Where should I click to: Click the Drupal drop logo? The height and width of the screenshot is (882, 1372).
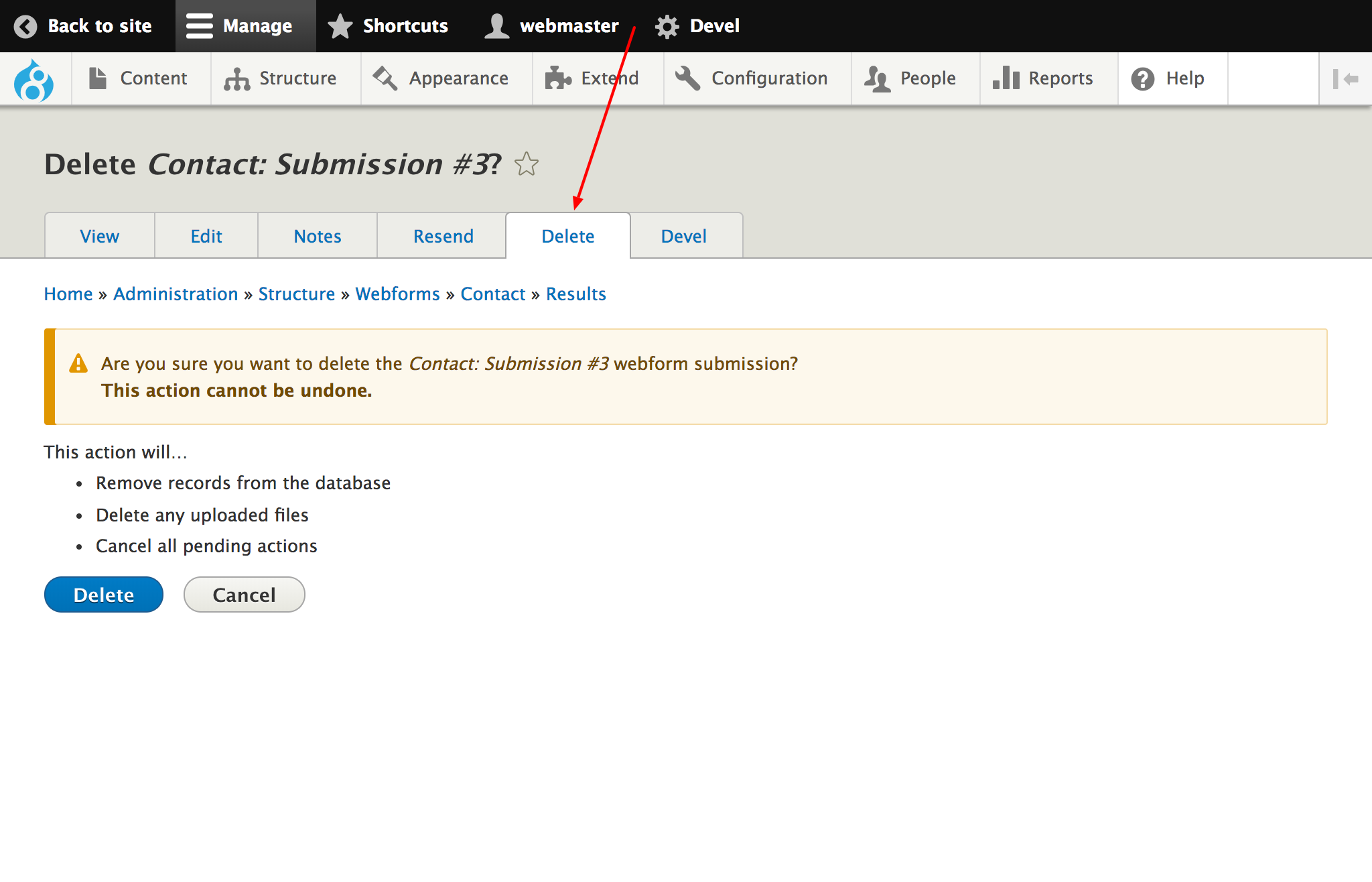tap(34, 80)
